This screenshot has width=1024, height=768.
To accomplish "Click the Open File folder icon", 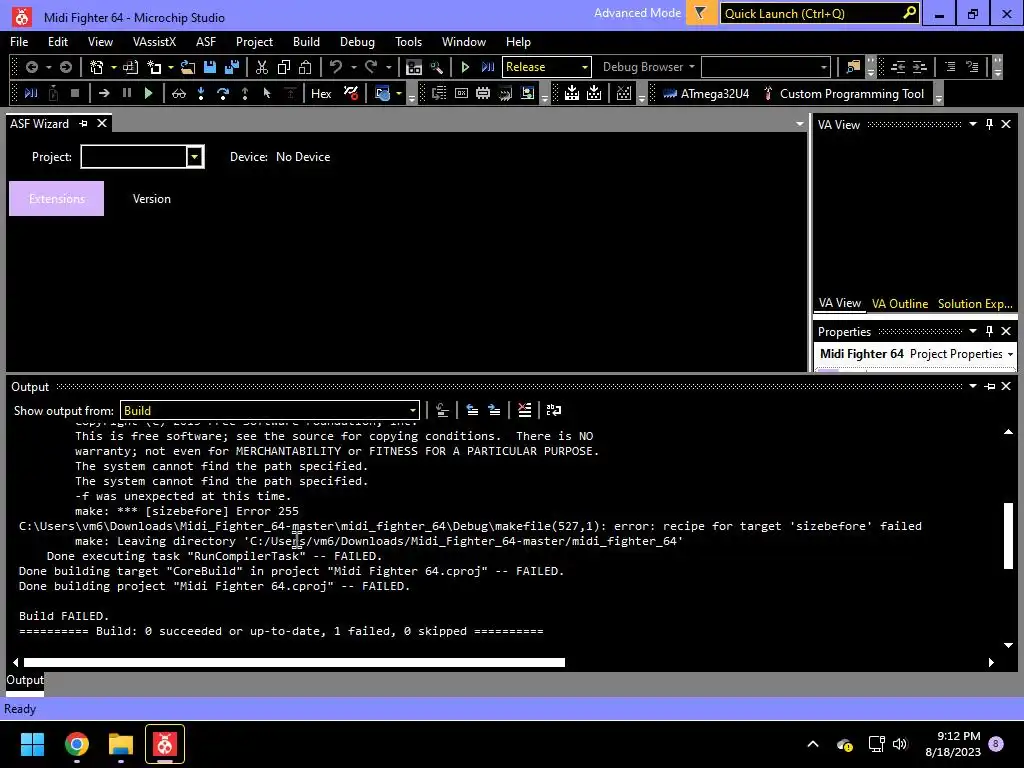I will click(188, 67).
